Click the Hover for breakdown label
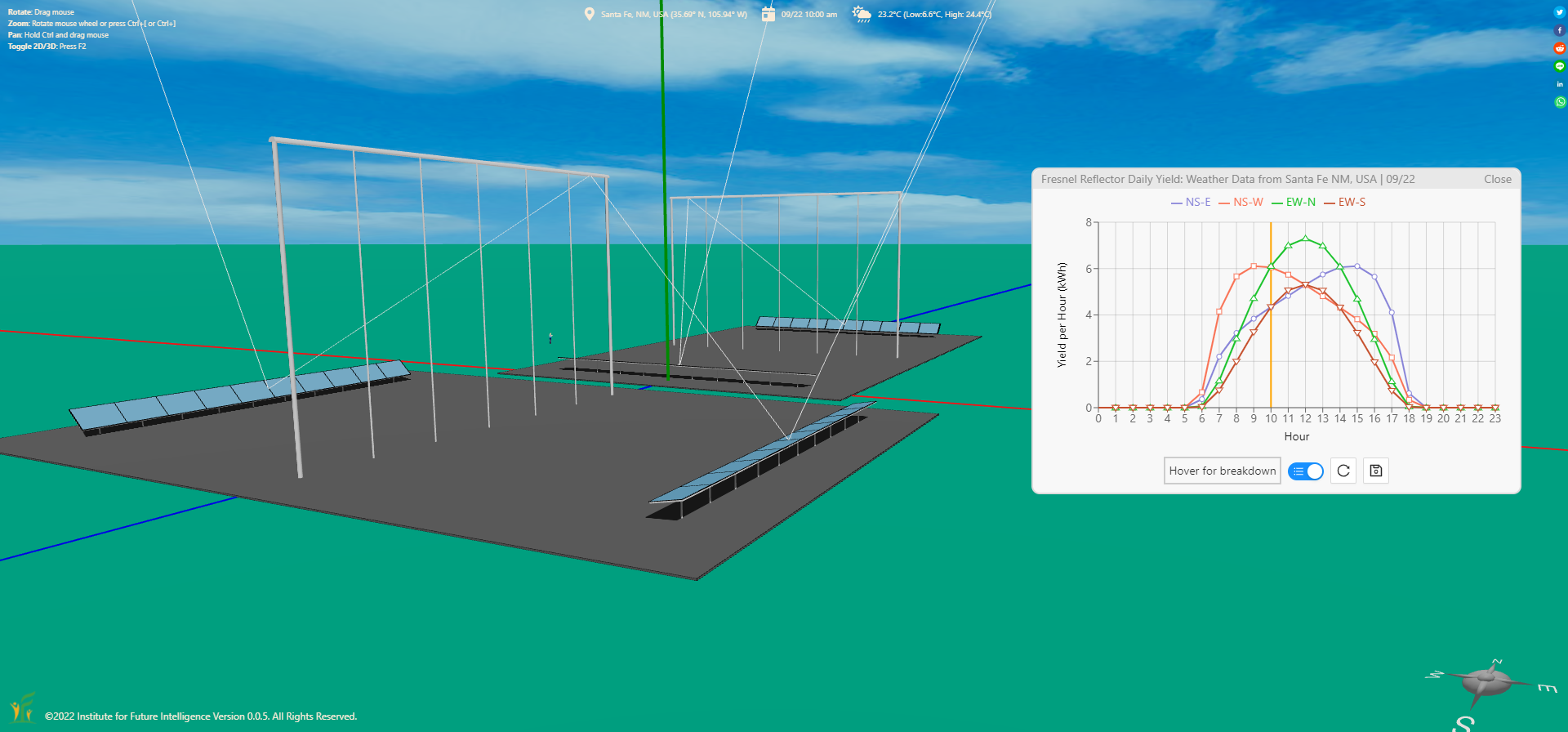This screenshot has height=732, width=1568. 1222,471
